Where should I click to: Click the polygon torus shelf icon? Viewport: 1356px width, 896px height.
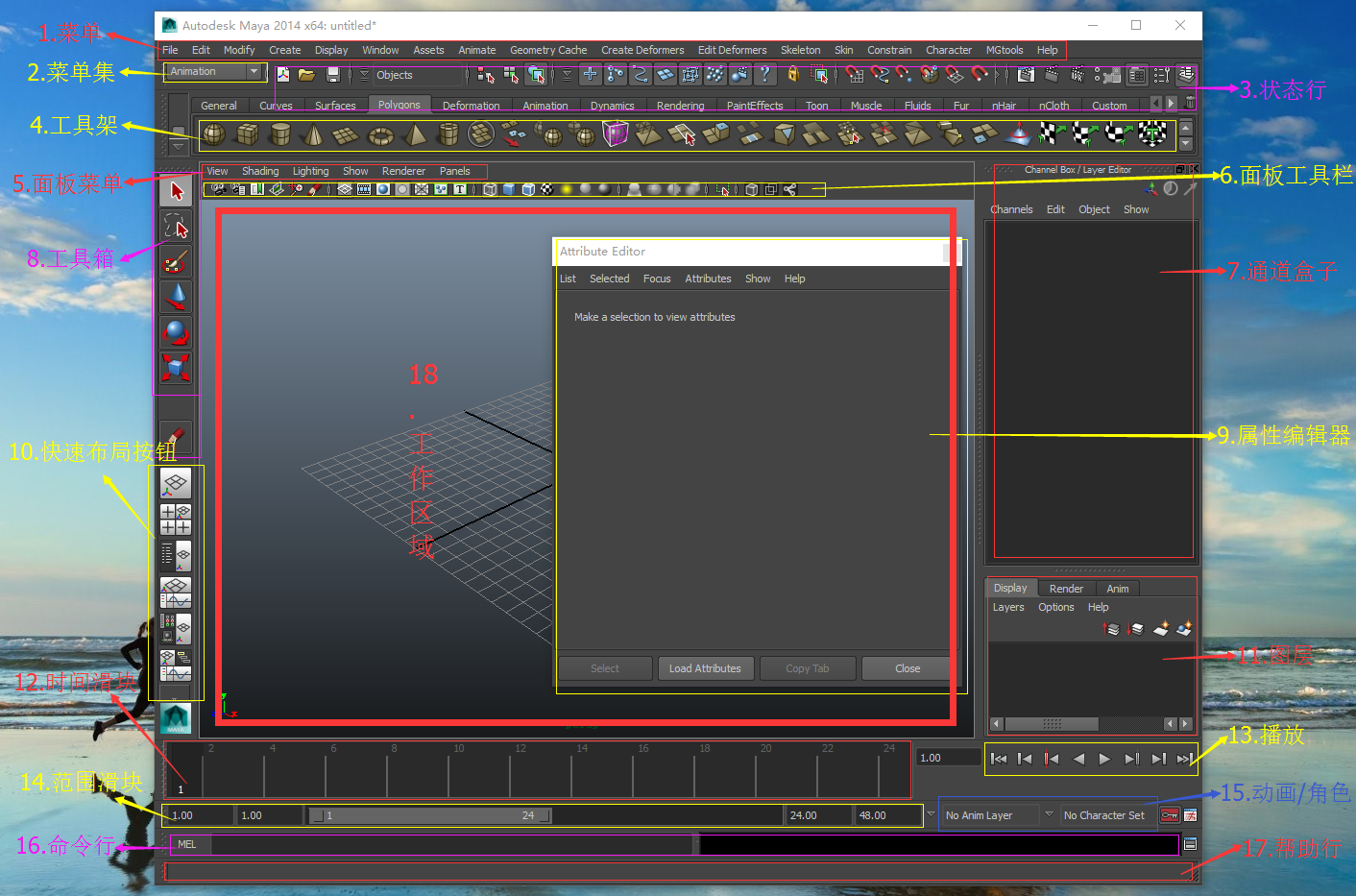coord(381,134)
